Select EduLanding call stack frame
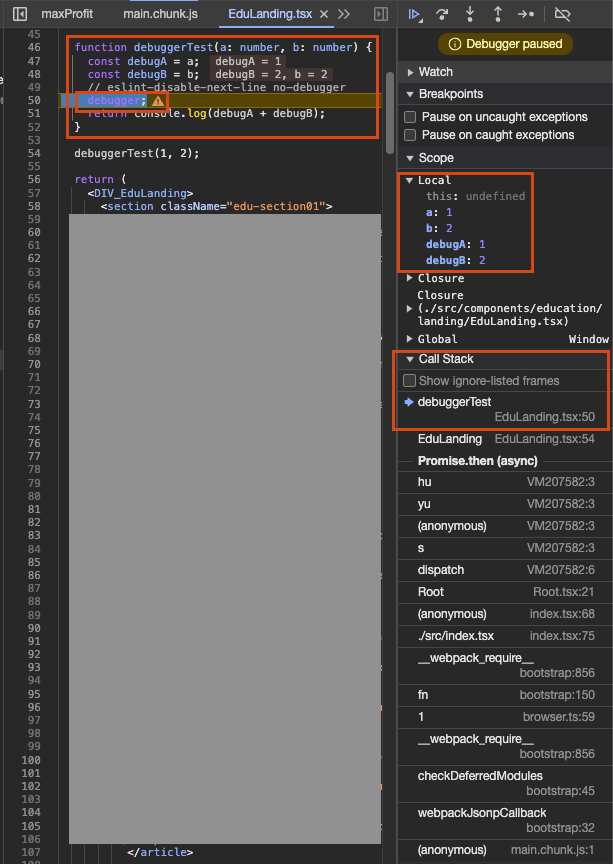Viewport: 613px width, 864px height. point(504,439)
